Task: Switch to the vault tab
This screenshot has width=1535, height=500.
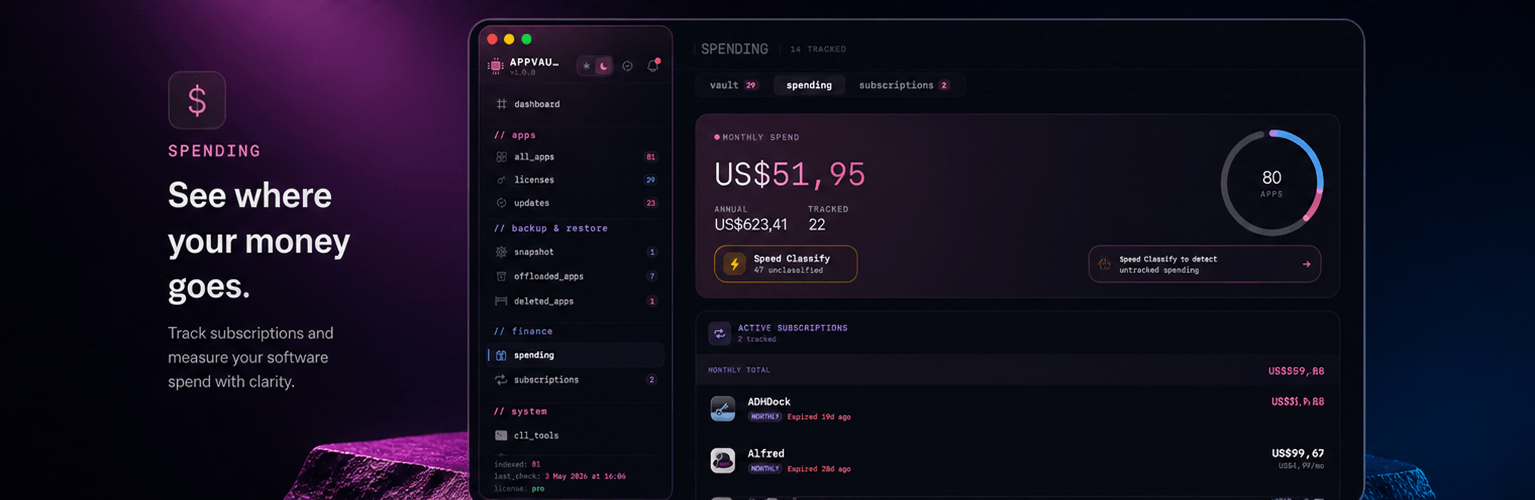Action: point(734,85)
